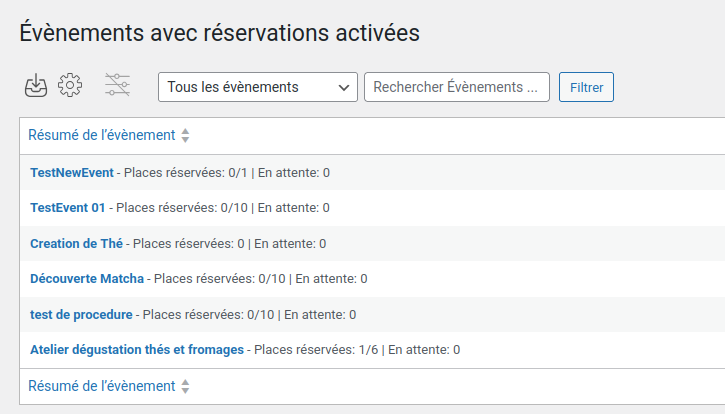
Task: Click the export bookings download icon
Action: pyautogui.click(x=36, y=86)
